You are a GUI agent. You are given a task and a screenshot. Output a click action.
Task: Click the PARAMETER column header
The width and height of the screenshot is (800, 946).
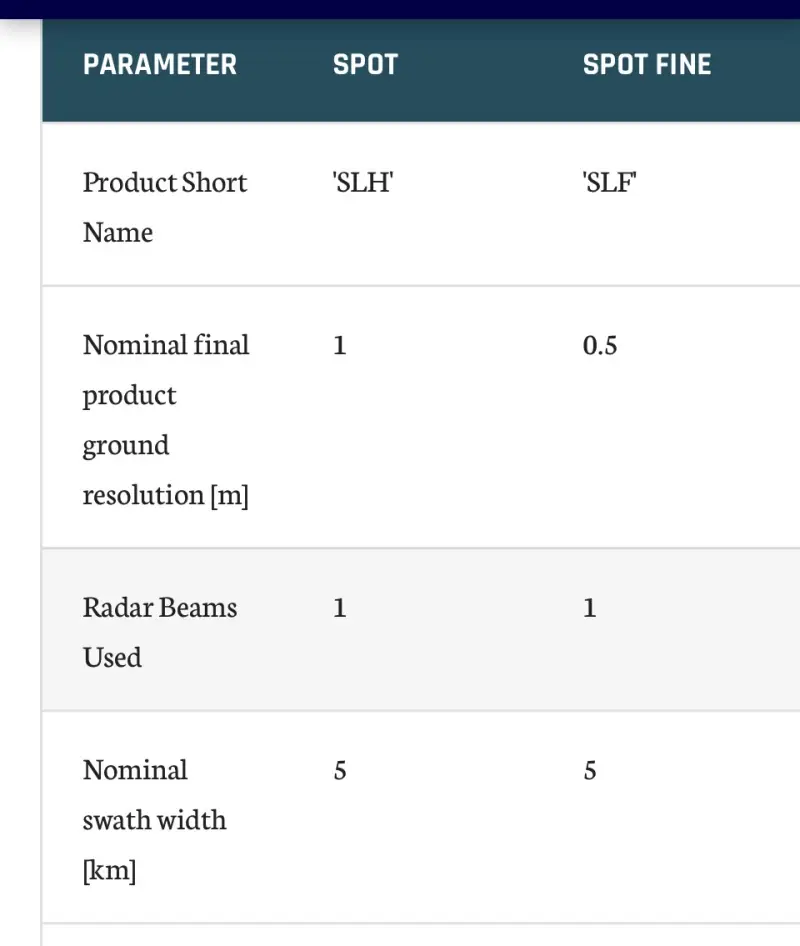(x=160, y=65)
